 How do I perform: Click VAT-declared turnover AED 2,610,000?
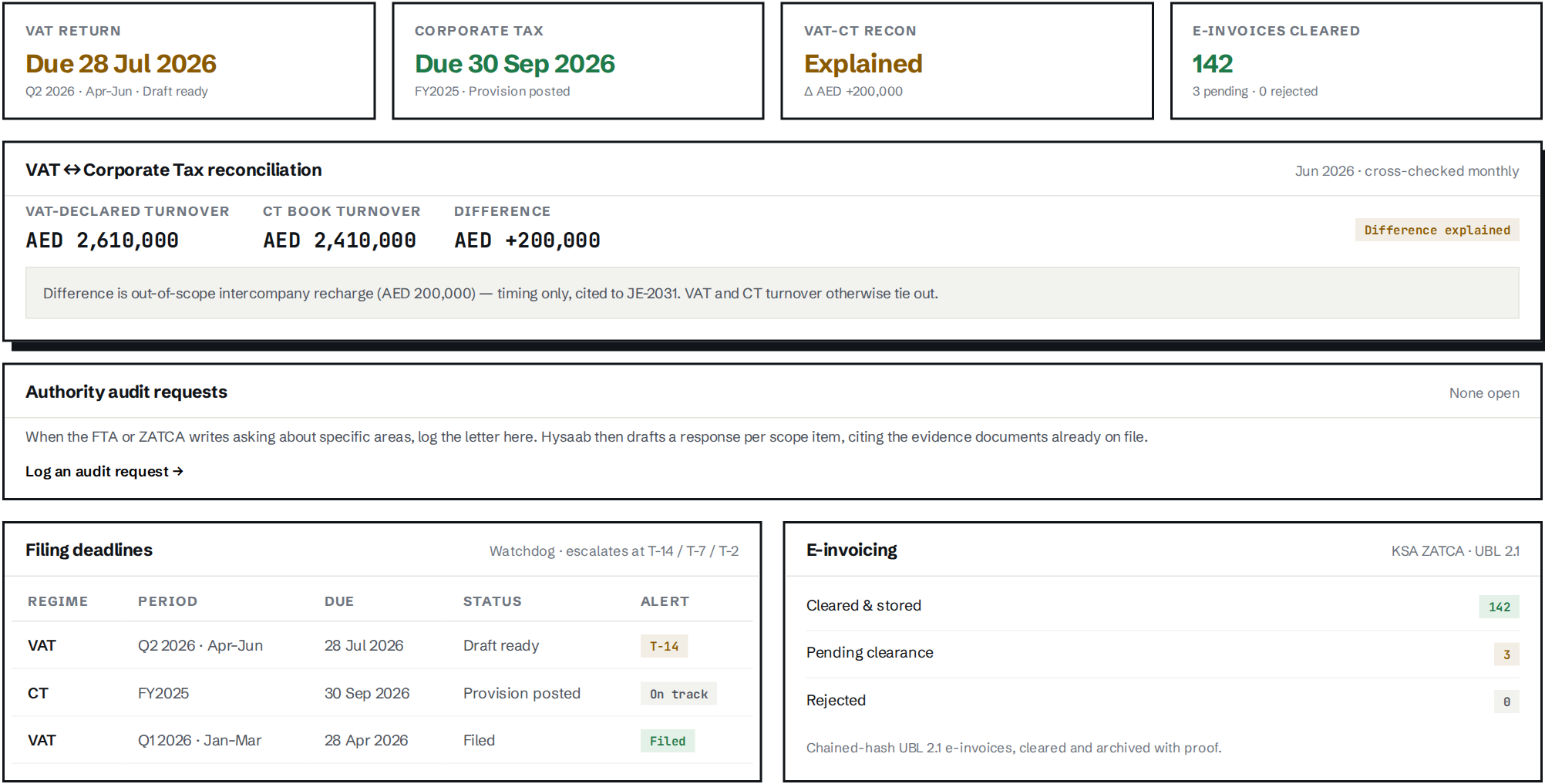[102, 241]
